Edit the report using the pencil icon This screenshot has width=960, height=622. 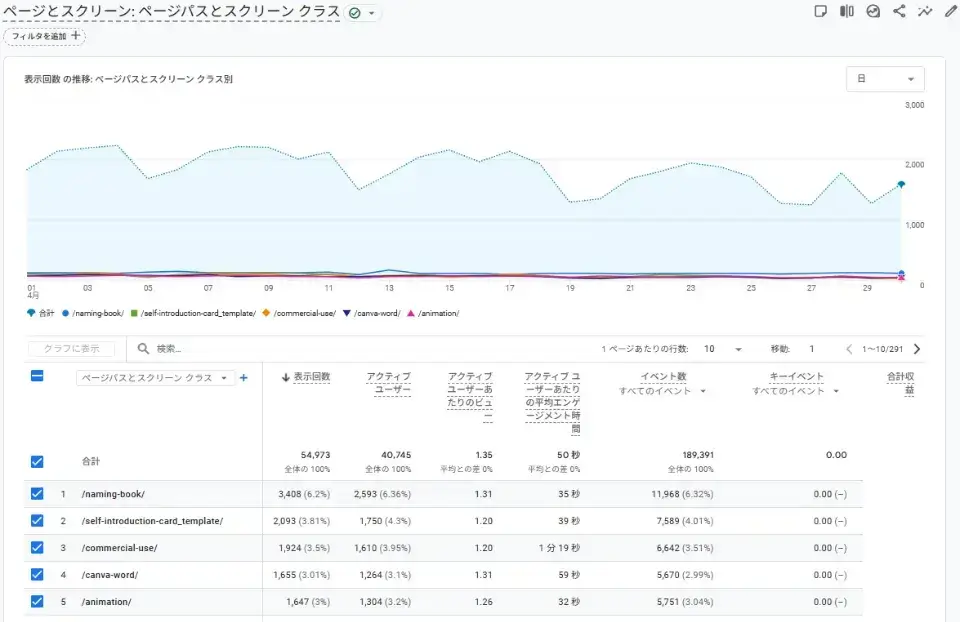click(x=951, y=11)
